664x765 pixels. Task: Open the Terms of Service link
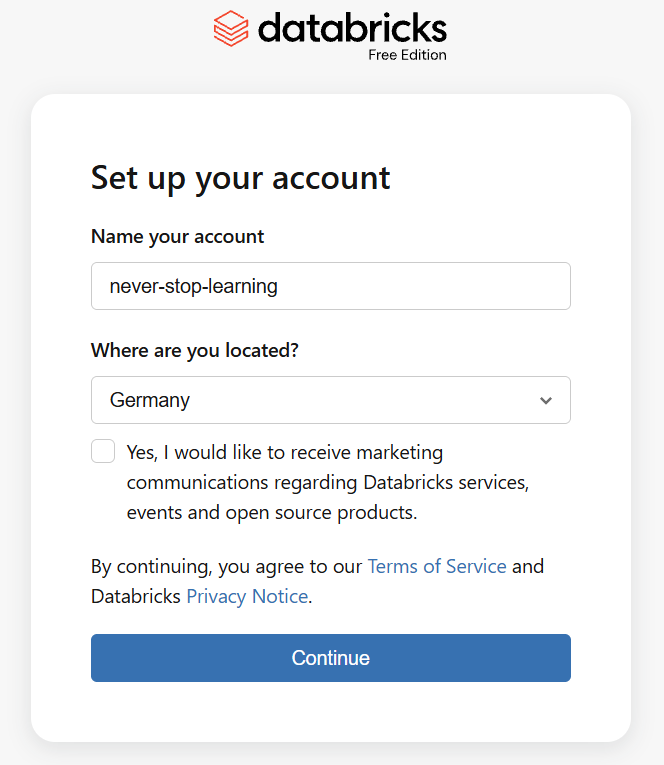(437, 566)
